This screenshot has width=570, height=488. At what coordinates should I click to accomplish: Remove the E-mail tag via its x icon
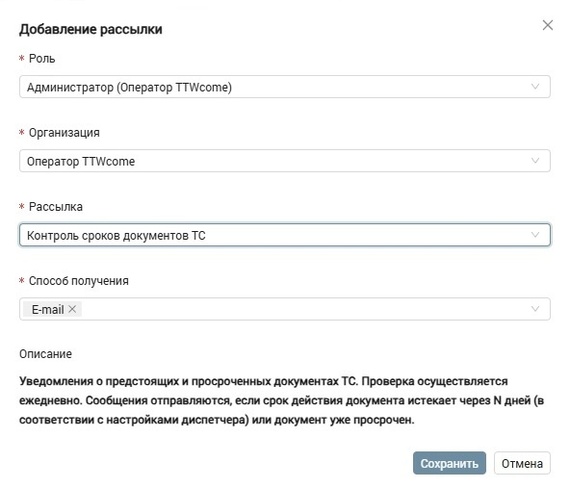[x=72, y=309]
